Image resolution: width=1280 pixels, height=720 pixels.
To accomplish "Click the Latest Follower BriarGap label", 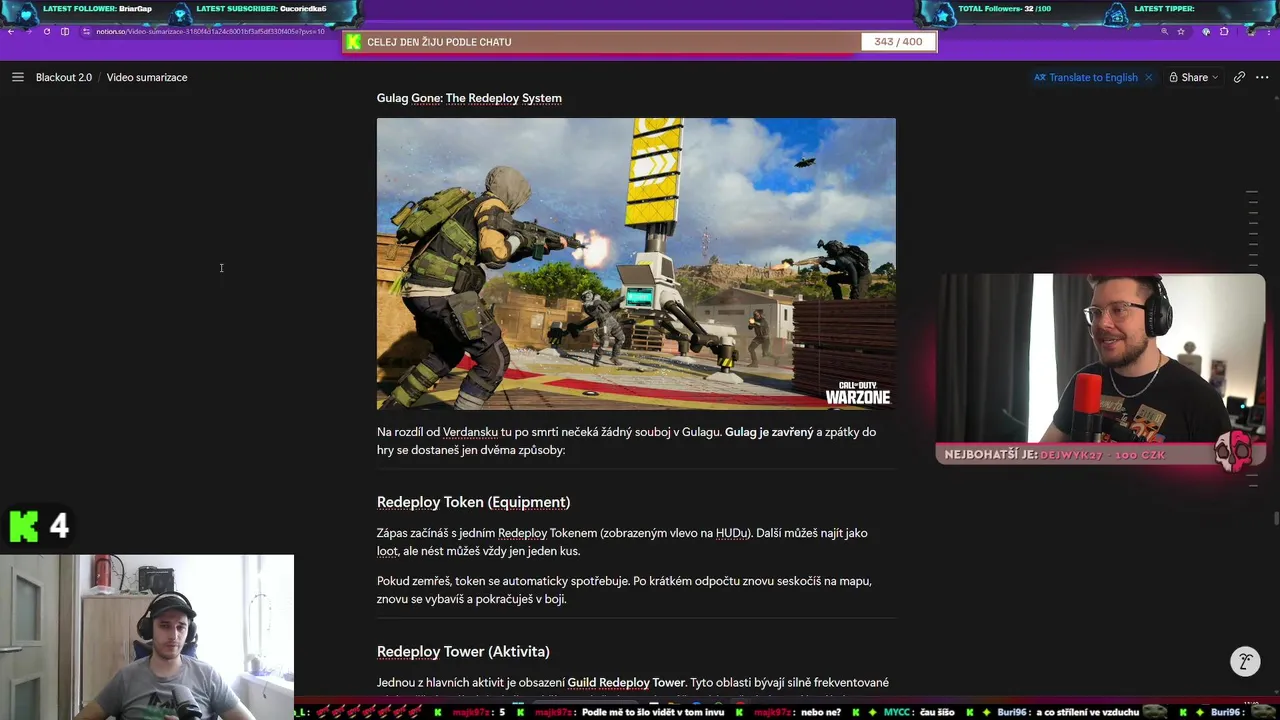I will pyautogui.click(x=97, y=9).
